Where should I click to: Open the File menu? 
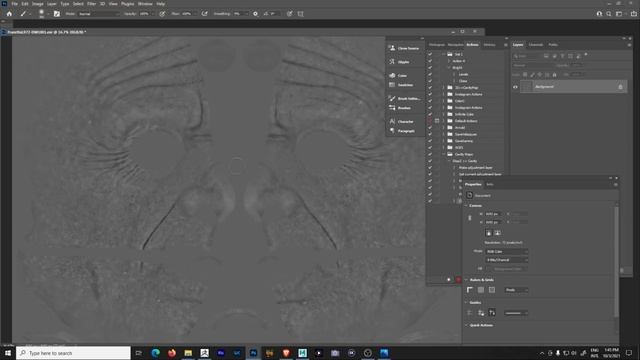(x=15, y=4)
